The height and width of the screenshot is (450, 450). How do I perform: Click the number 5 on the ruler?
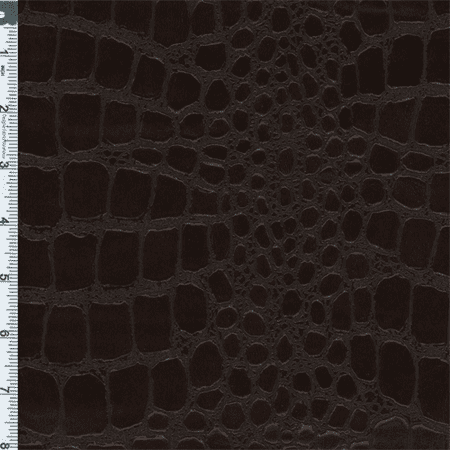(4, 278)
